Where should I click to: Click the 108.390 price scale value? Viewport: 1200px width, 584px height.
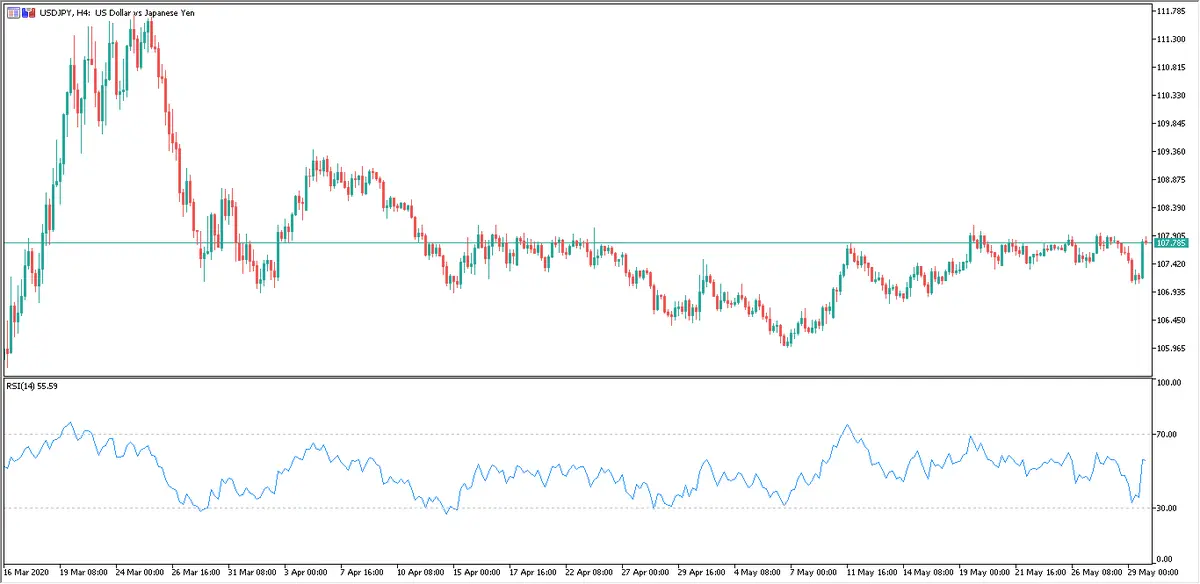coord(1171,208)
